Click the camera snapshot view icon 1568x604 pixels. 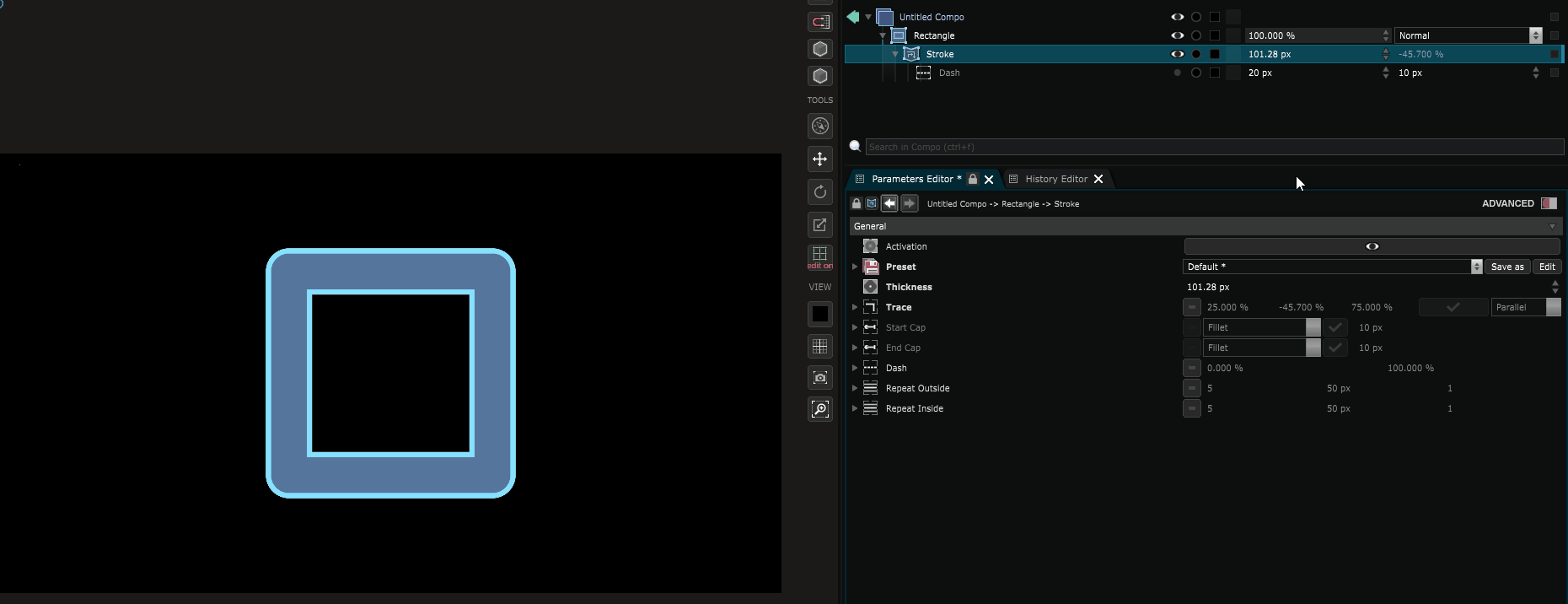pos(819,377)
